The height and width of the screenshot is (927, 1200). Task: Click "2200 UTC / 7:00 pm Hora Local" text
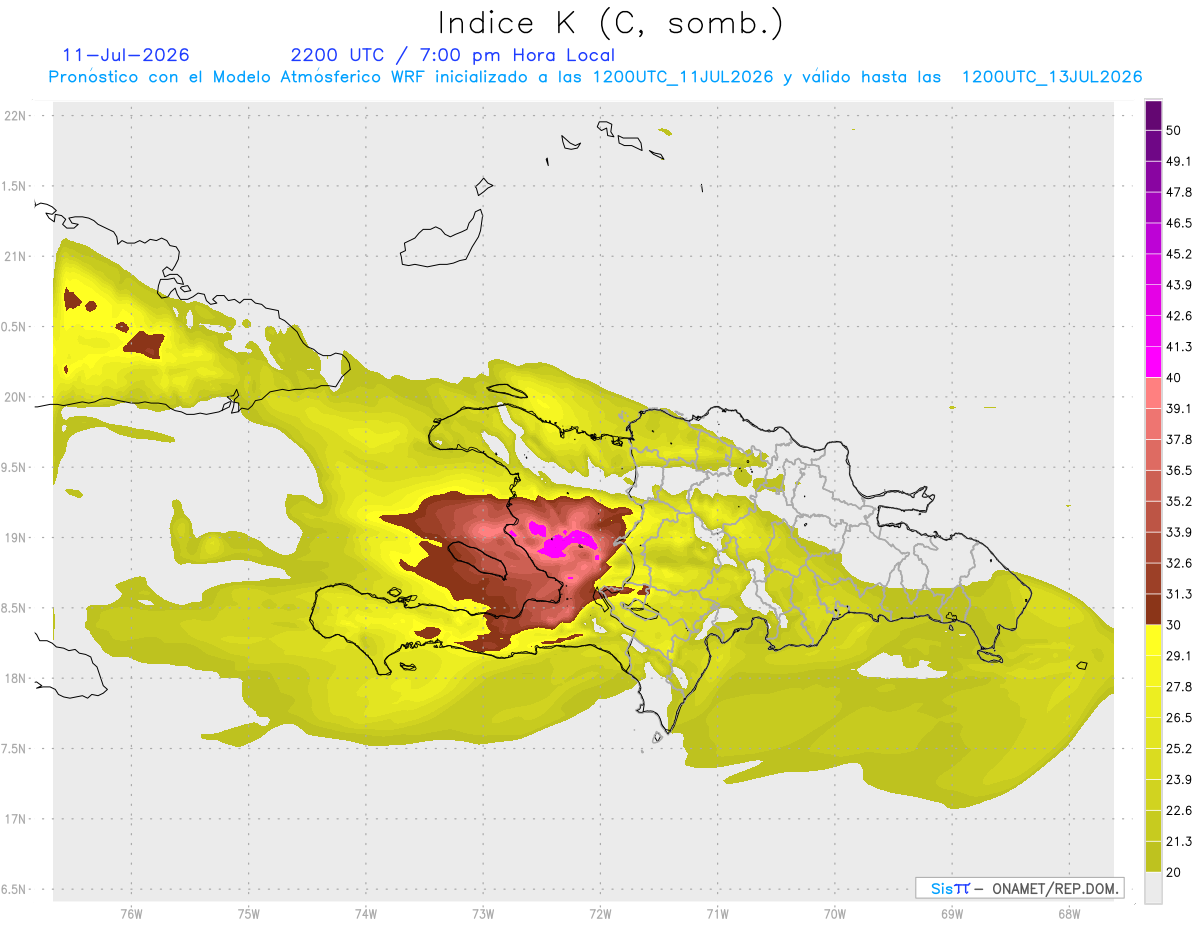[x=453, y=55]
